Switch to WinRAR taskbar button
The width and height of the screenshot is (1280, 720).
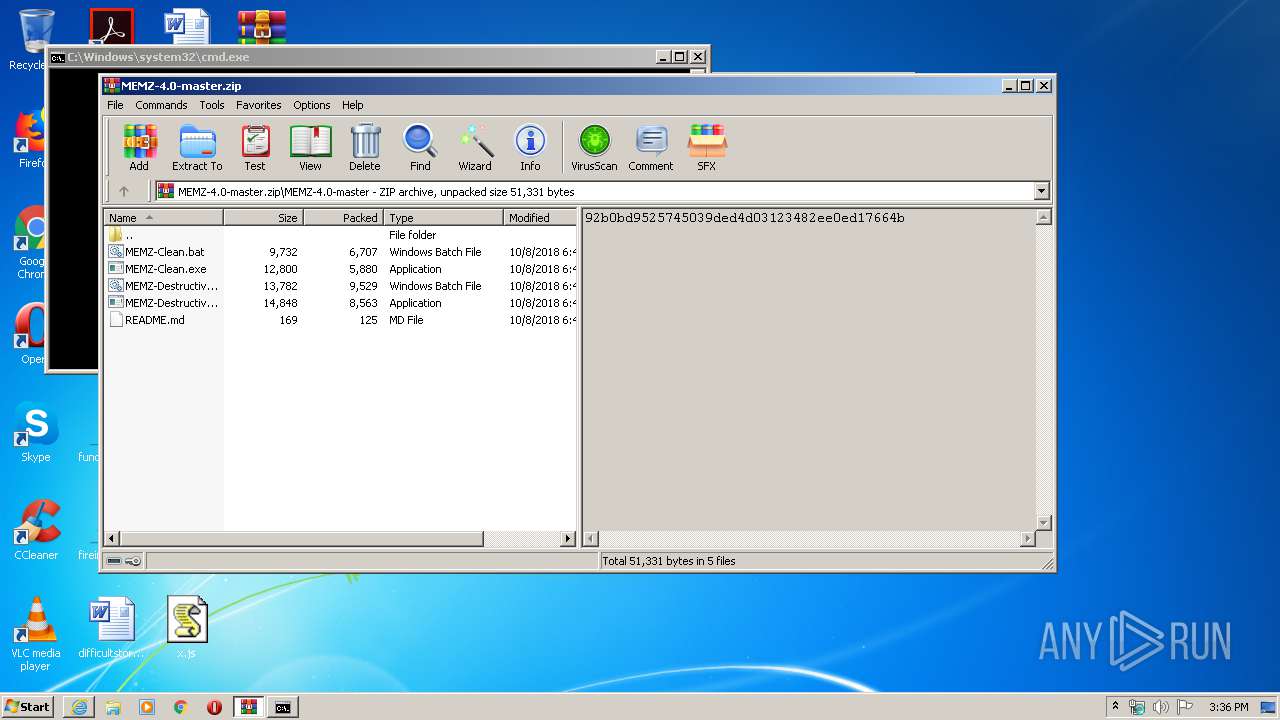[x=248, y=707]
